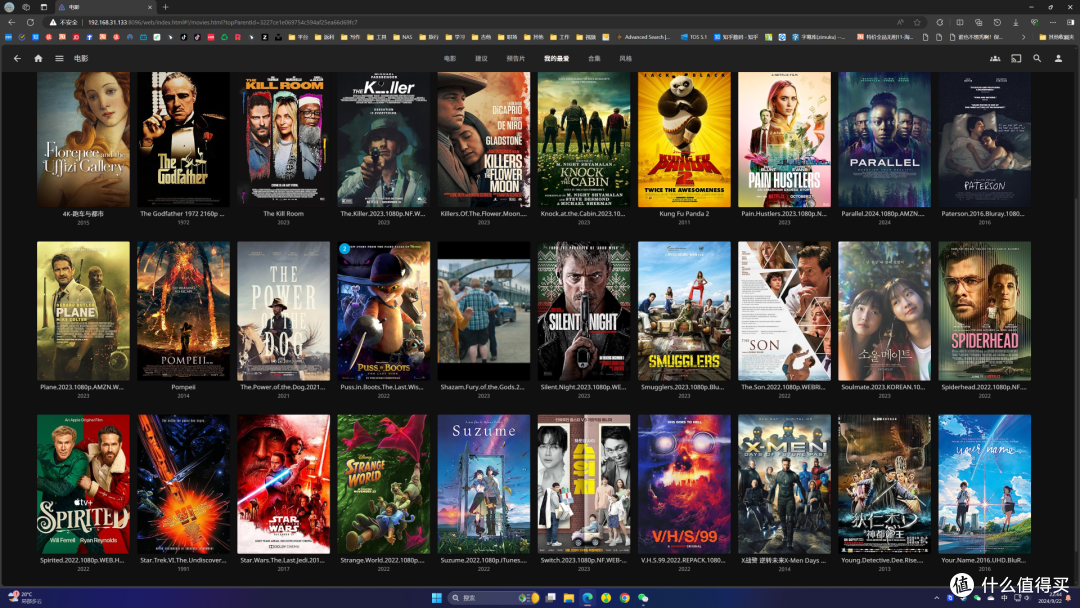Open The Godfather movie poster
This screenshot has height=608, width=1080.
click(x=183, y=139)
